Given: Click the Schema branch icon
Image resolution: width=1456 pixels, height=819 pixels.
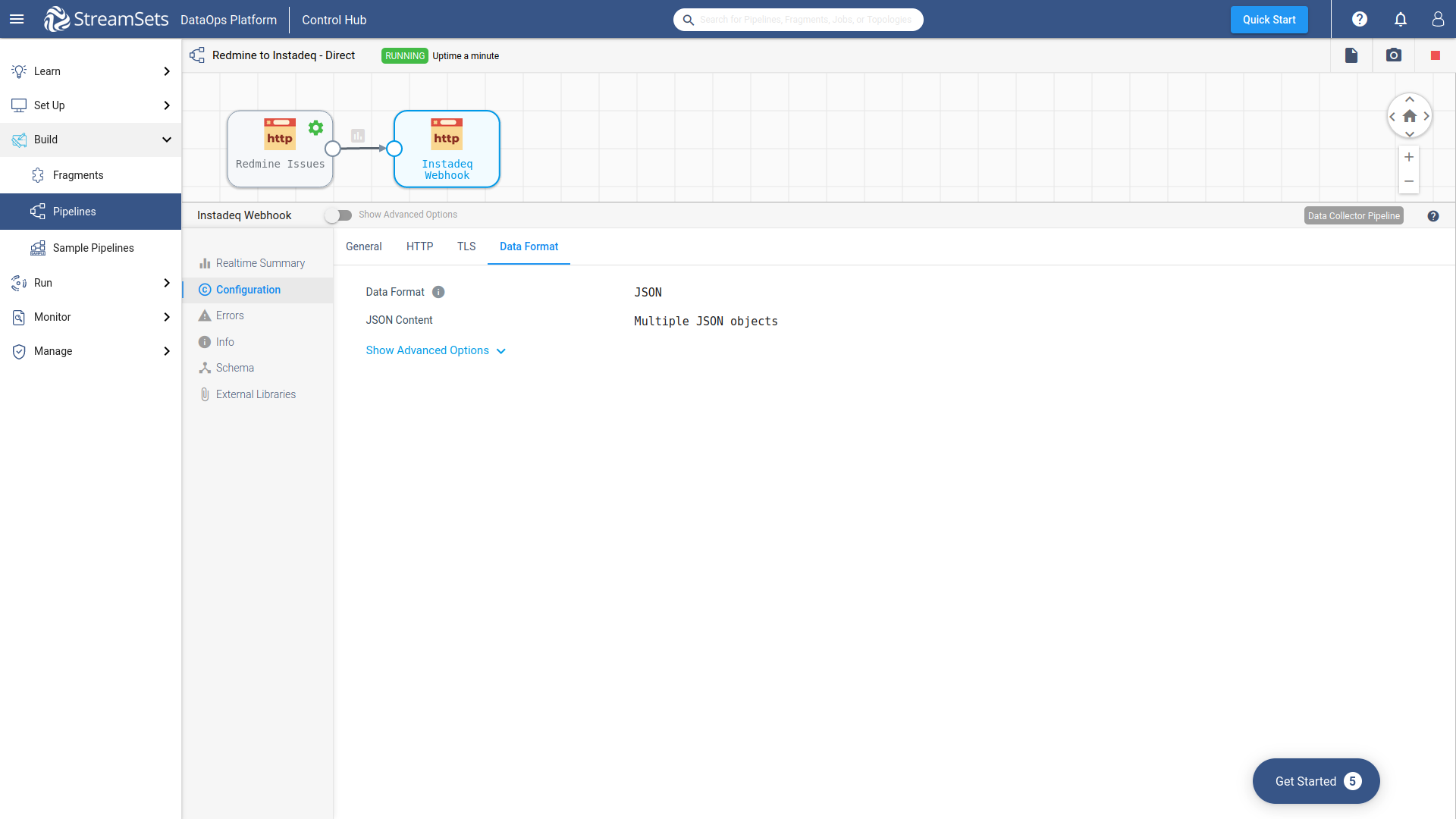Looking at the screenshot, I should tap(205, 367).
